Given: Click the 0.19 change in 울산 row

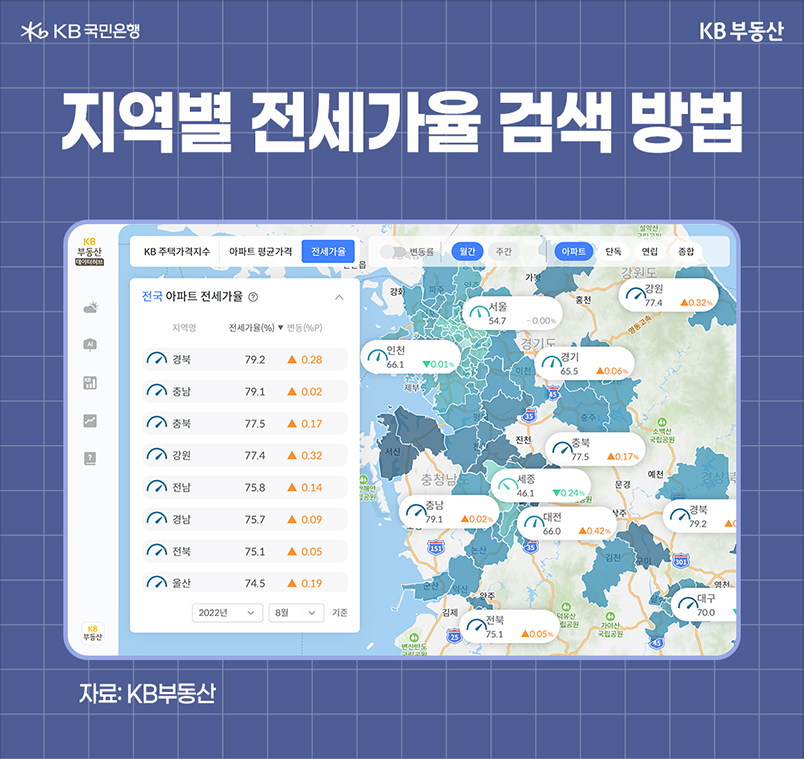Looking at the screenshot, I should pyautogui.click(x=312, y=583).
